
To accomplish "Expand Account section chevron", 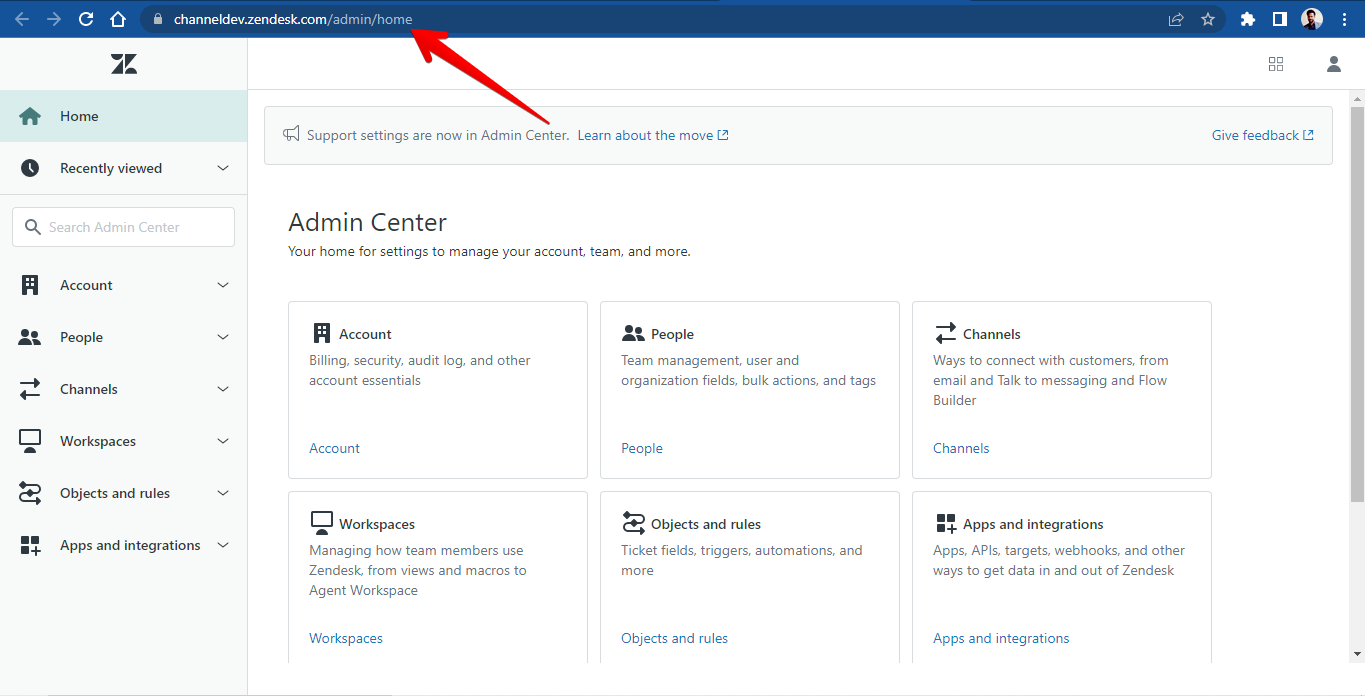I will (x=223, y=285).
